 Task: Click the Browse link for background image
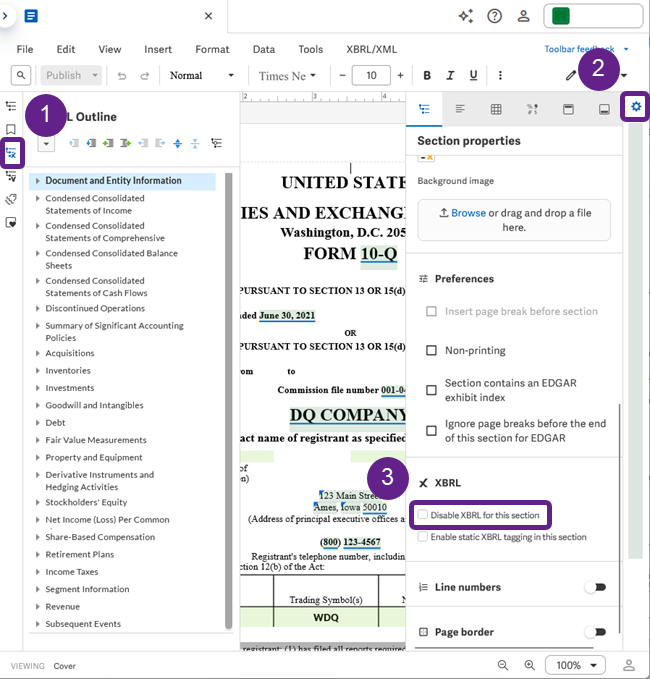click(x=468, y=213)
